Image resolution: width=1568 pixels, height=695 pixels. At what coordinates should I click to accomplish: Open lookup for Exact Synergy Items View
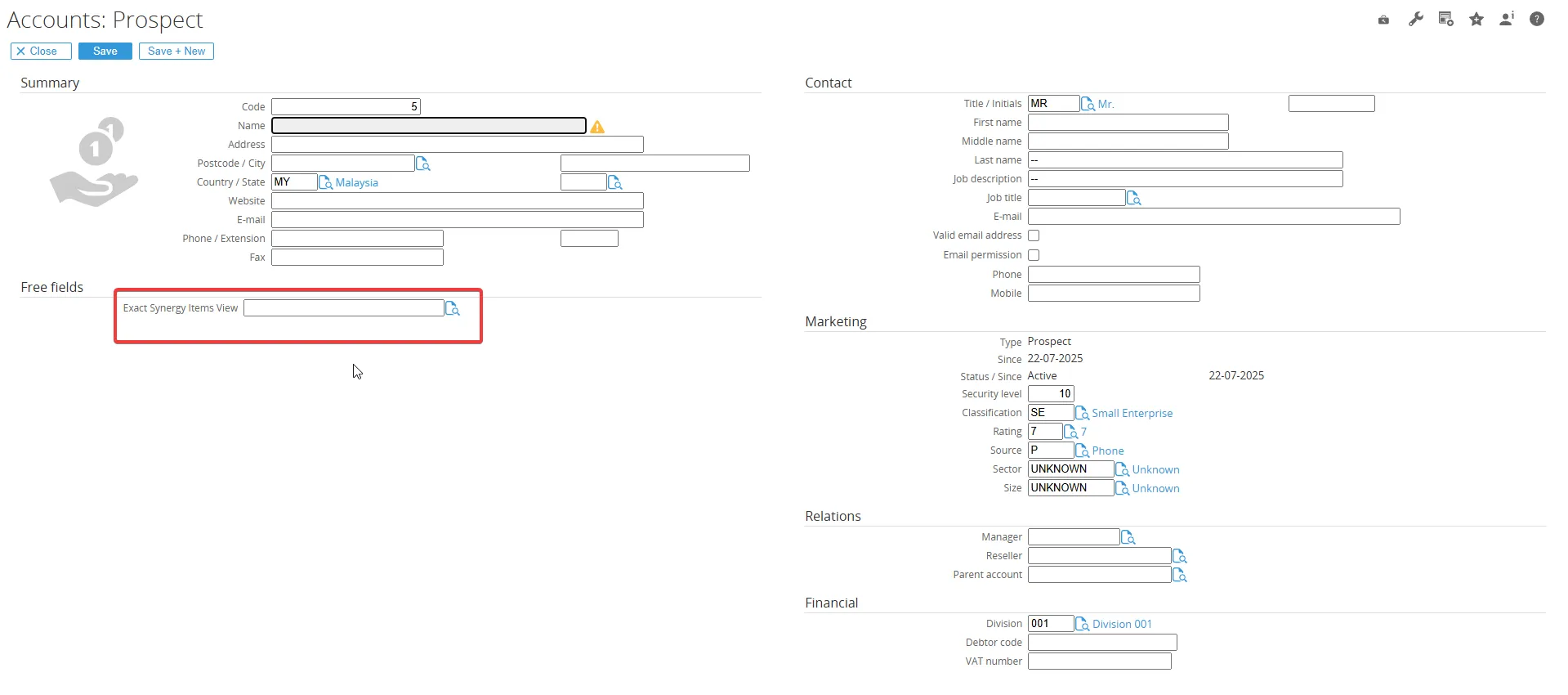click(453, 308)
